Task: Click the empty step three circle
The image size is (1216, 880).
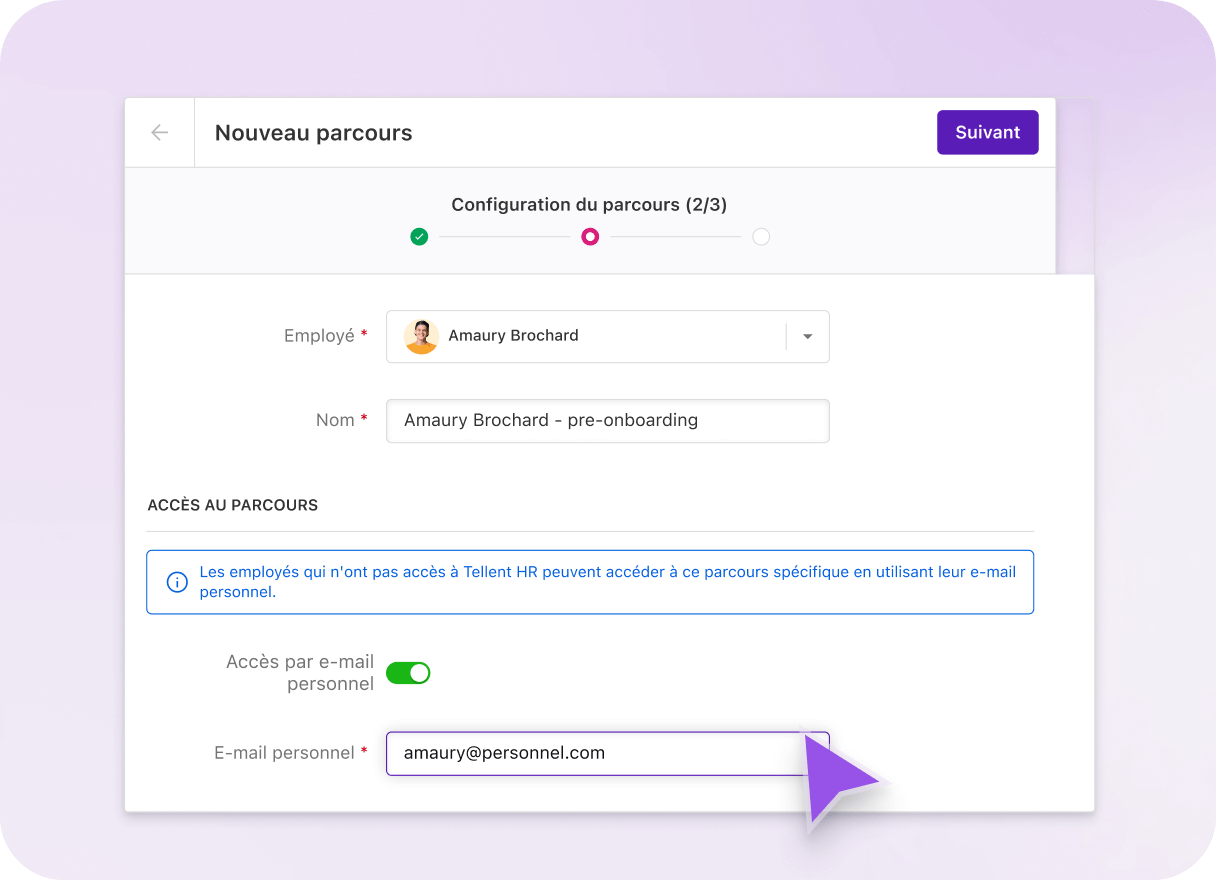Action: point(760,236)
